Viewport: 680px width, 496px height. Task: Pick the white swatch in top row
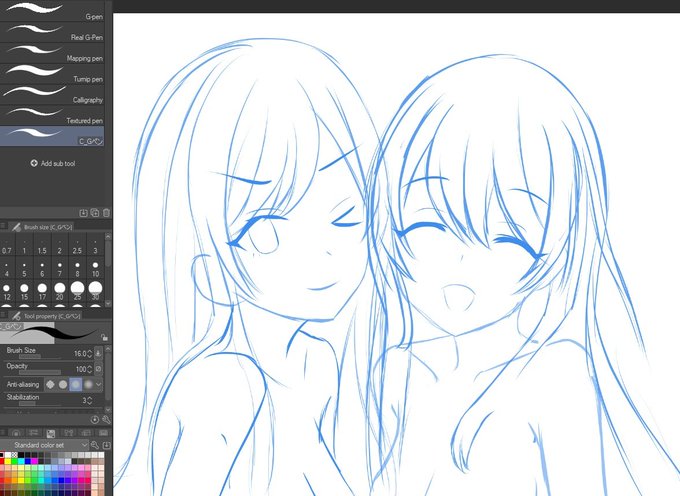click(x=8, y=455)
